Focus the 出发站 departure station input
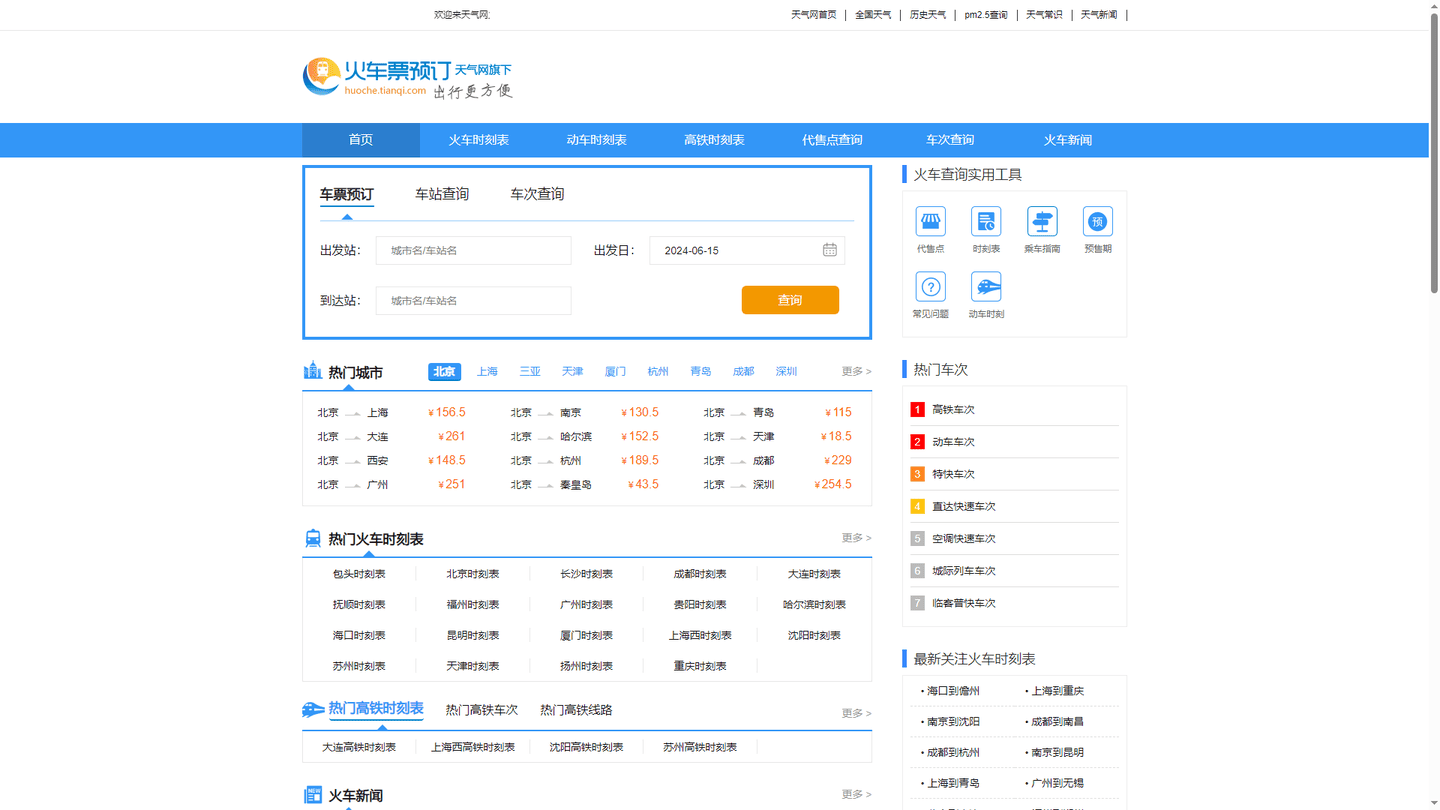Screen dimensions: 1440x810 [x=473, y=250]
